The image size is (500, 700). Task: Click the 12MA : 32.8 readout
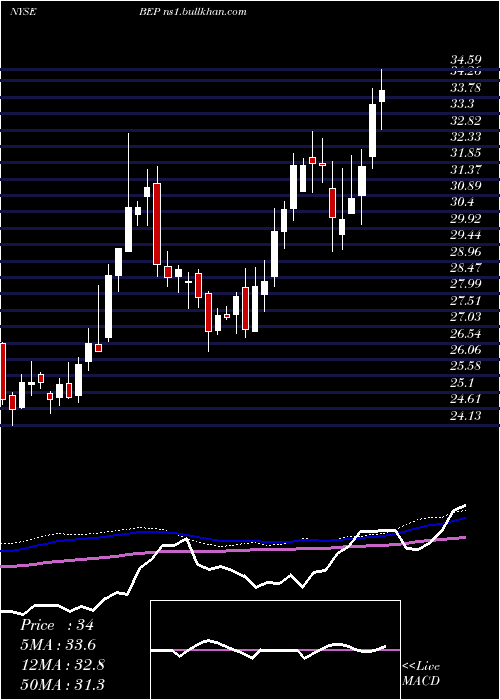tap(62, 665)
